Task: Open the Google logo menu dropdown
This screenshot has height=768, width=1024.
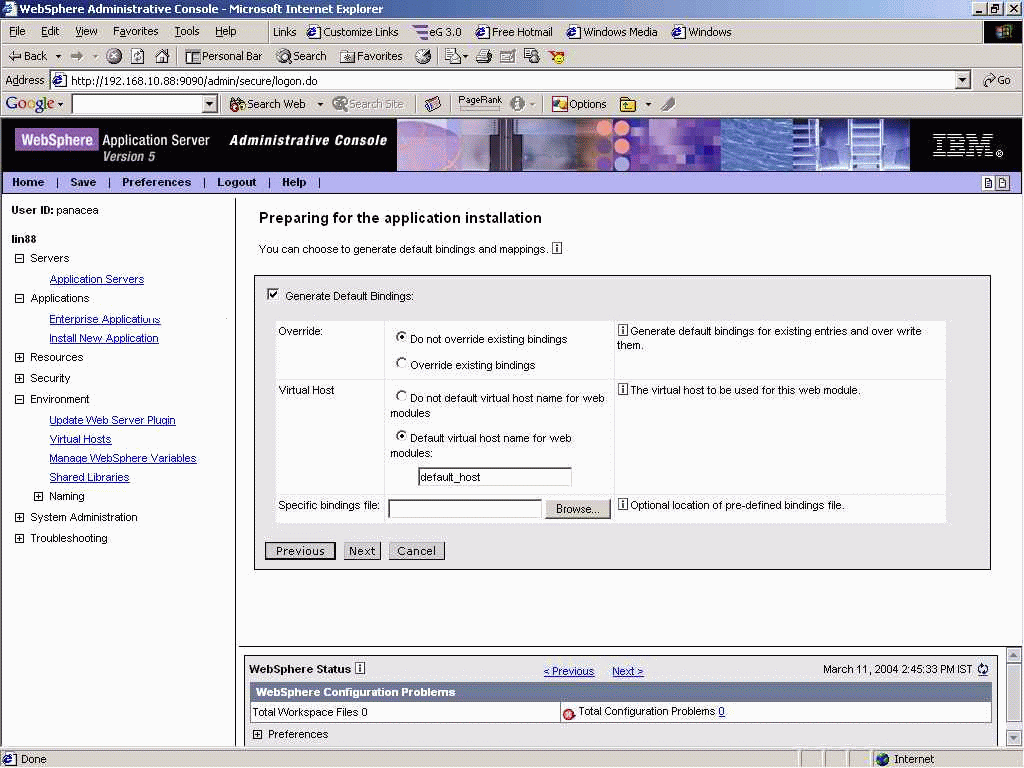Action: click(34, 104)
